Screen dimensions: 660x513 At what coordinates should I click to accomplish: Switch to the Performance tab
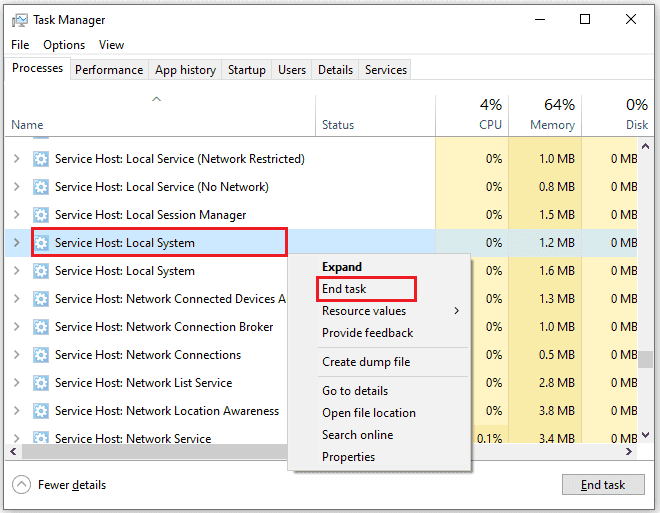109,70
